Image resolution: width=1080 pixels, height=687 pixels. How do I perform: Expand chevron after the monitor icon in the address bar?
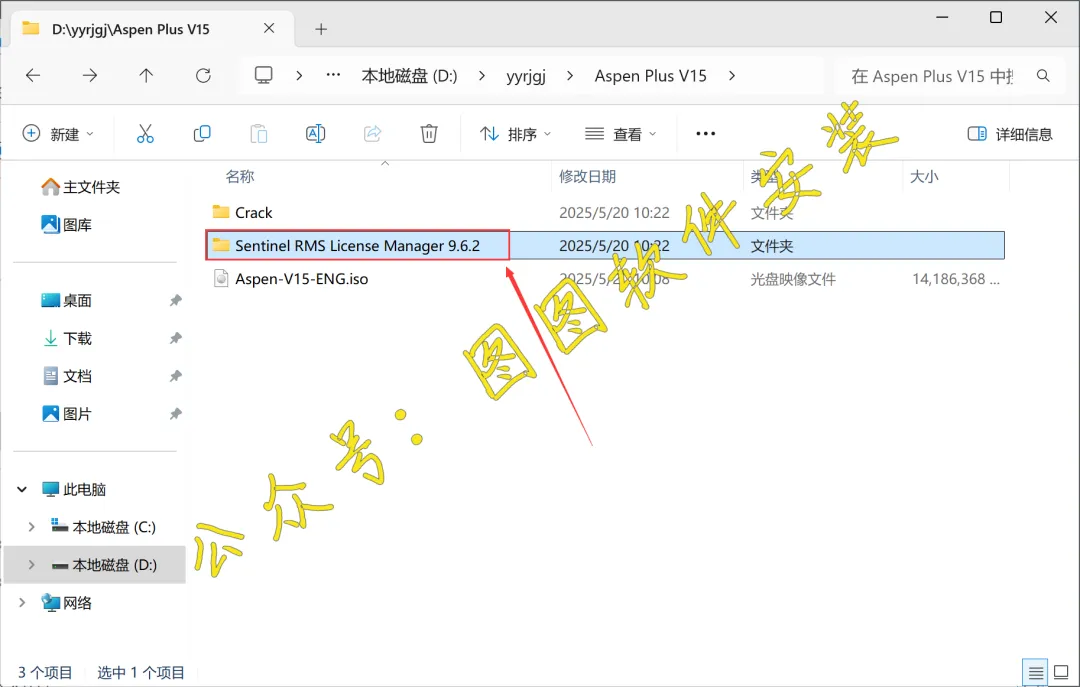point(299,76)
